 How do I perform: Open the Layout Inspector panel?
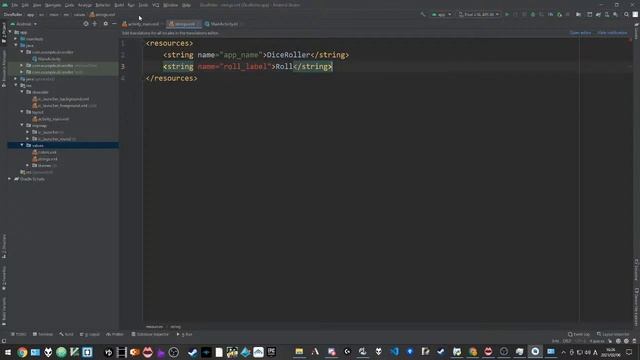[x=613, y=334]
